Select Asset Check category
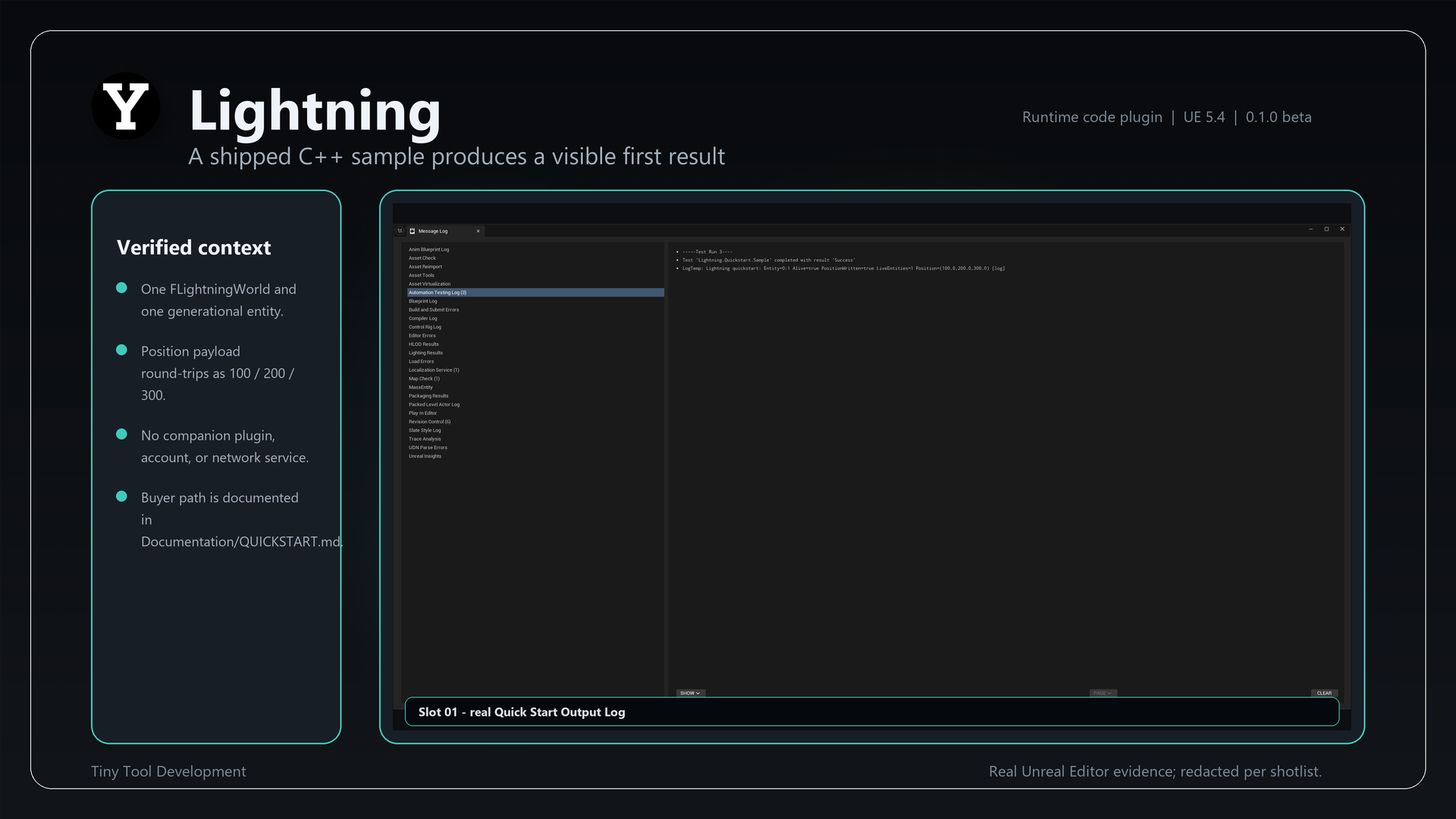 535,258
